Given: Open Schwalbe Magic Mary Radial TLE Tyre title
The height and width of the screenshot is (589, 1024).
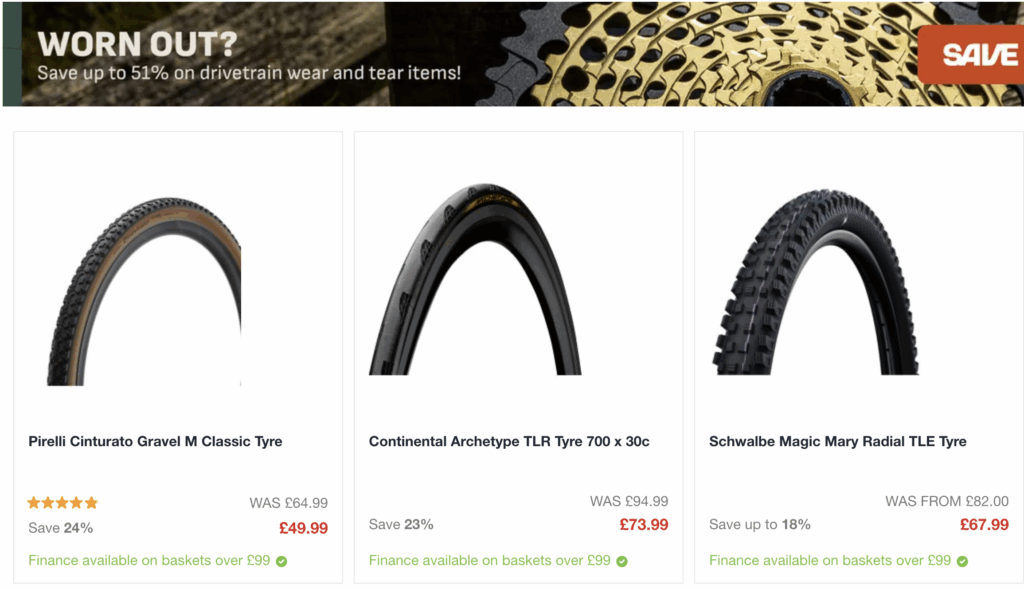Looking at the screenshot, I should 838,441.
